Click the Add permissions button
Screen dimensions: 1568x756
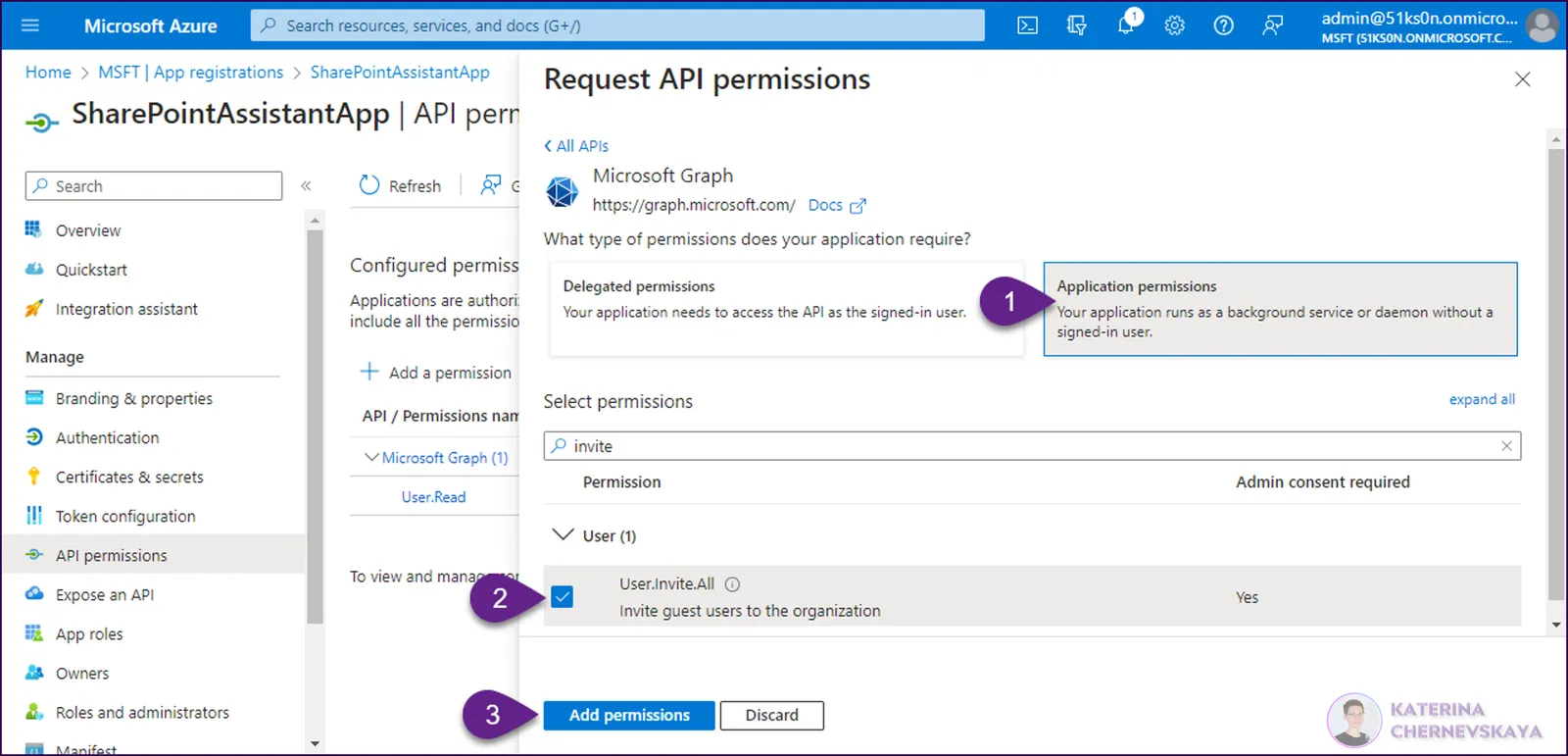(629, 715)
